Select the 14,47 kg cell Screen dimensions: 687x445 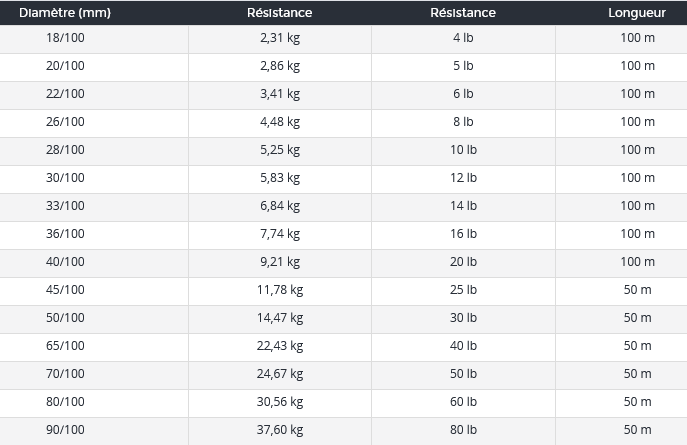(279, 318)
